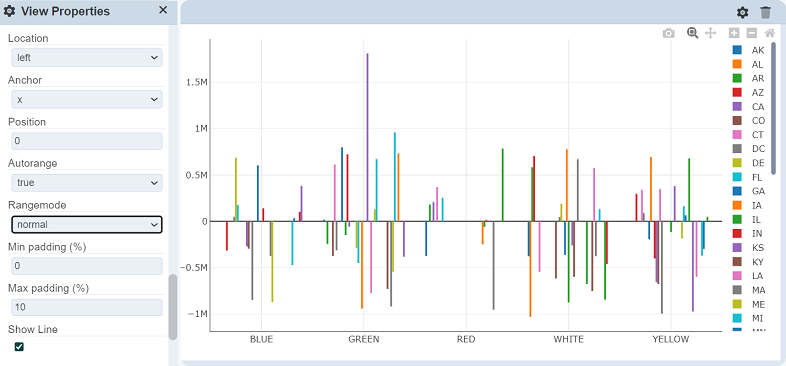Toggle AZ series in legend
The height and width of the screenshot is (366, 786).
point(748,92)
